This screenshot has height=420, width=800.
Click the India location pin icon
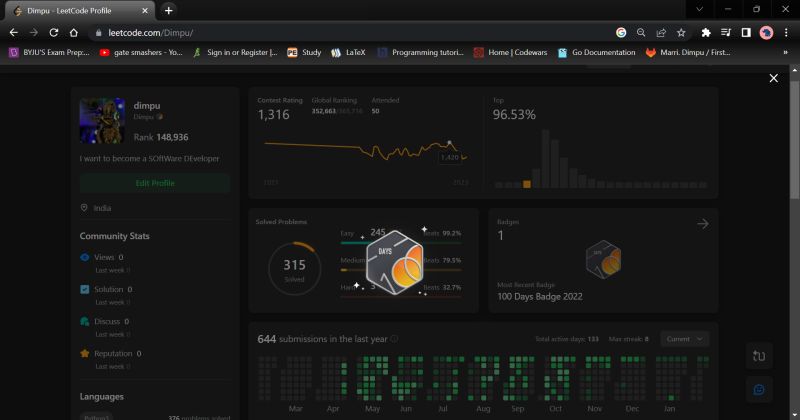[x=84, y=208]
